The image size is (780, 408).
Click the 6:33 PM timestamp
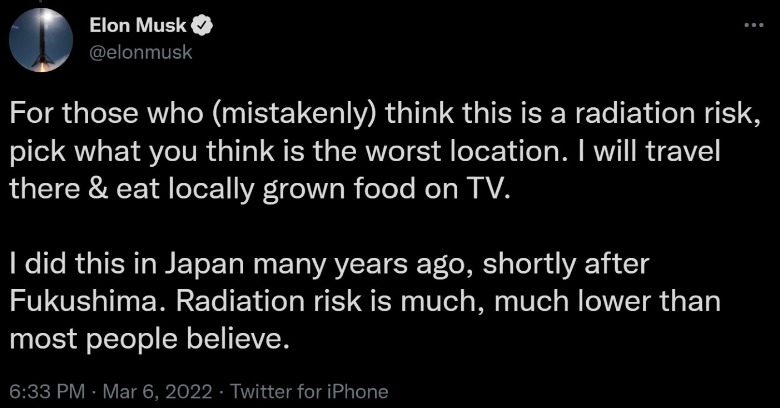40,391
